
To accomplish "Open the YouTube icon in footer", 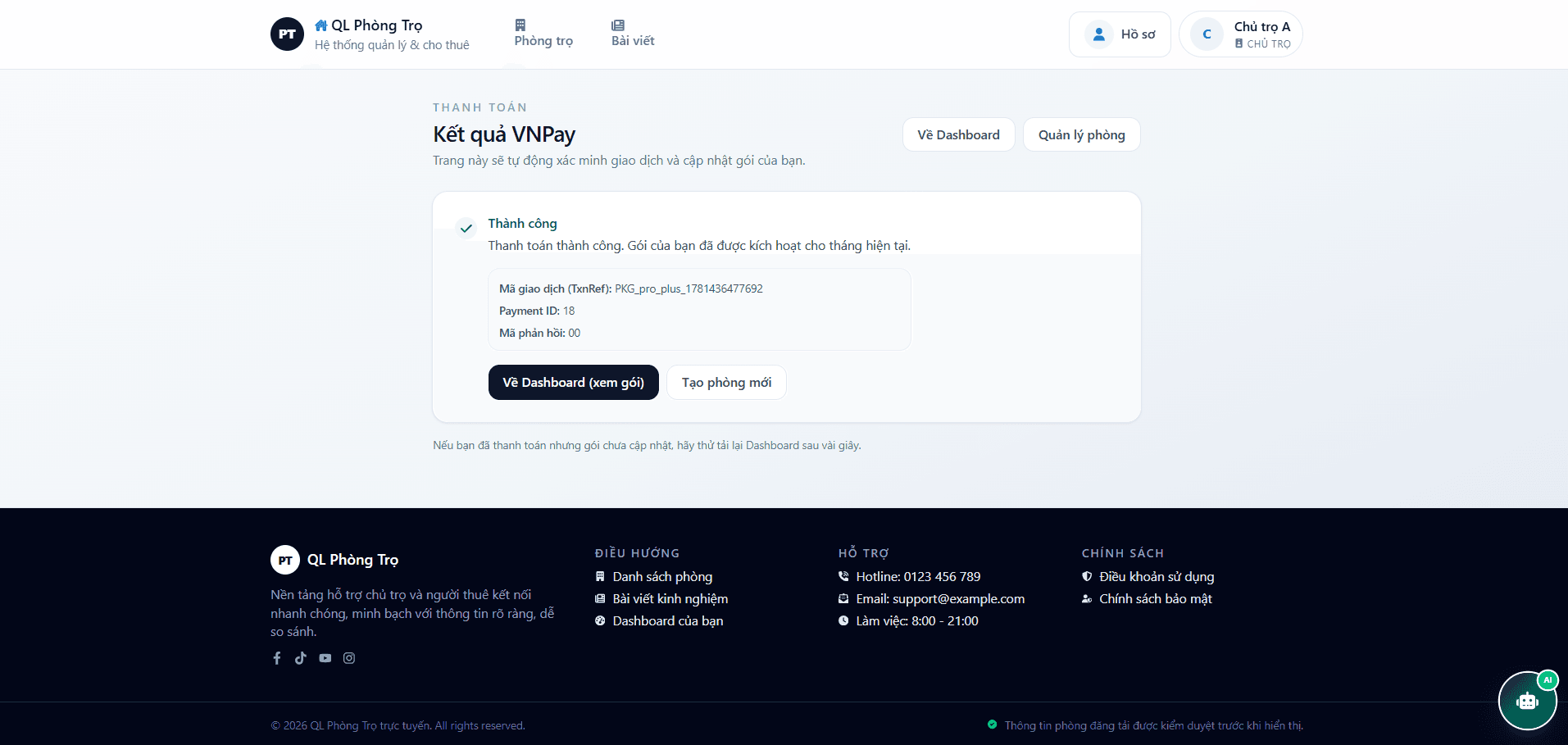I will (x=325, y=658).
